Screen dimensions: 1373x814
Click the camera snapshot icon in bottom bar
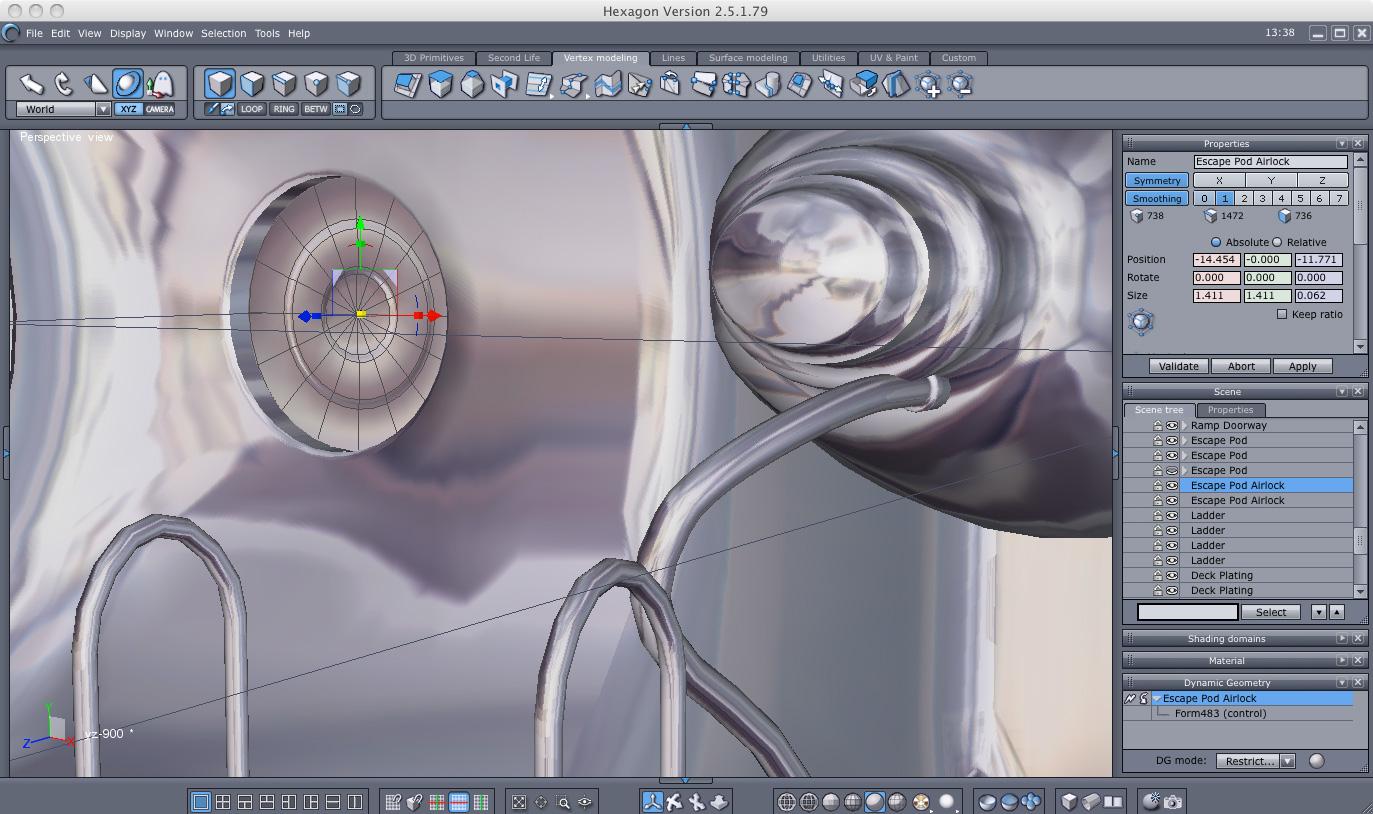1173,801
